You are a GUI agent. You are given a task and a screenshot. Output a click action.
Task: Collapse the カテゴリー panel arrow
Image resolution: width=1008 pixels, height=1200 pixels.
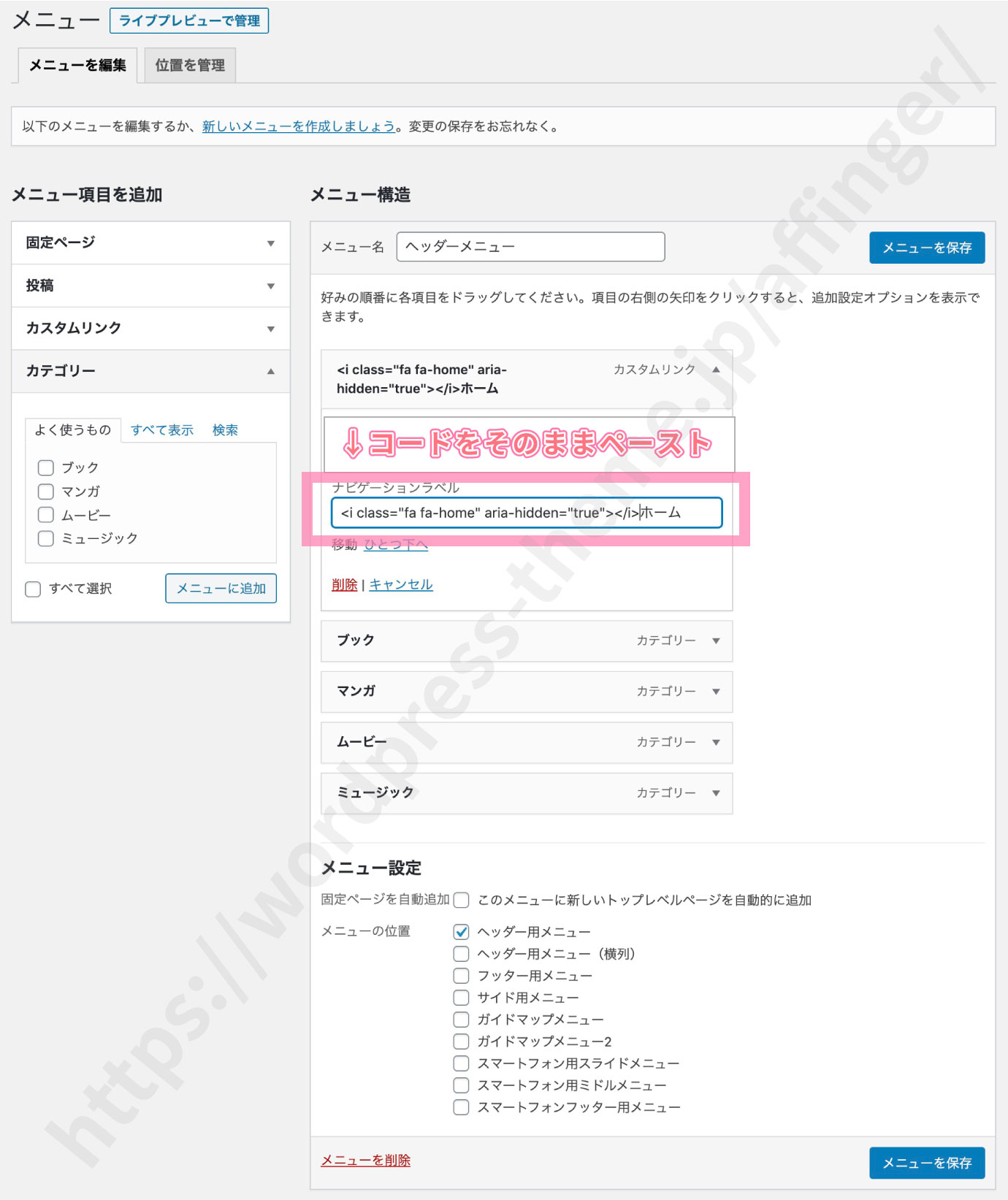tap(271, 371)
